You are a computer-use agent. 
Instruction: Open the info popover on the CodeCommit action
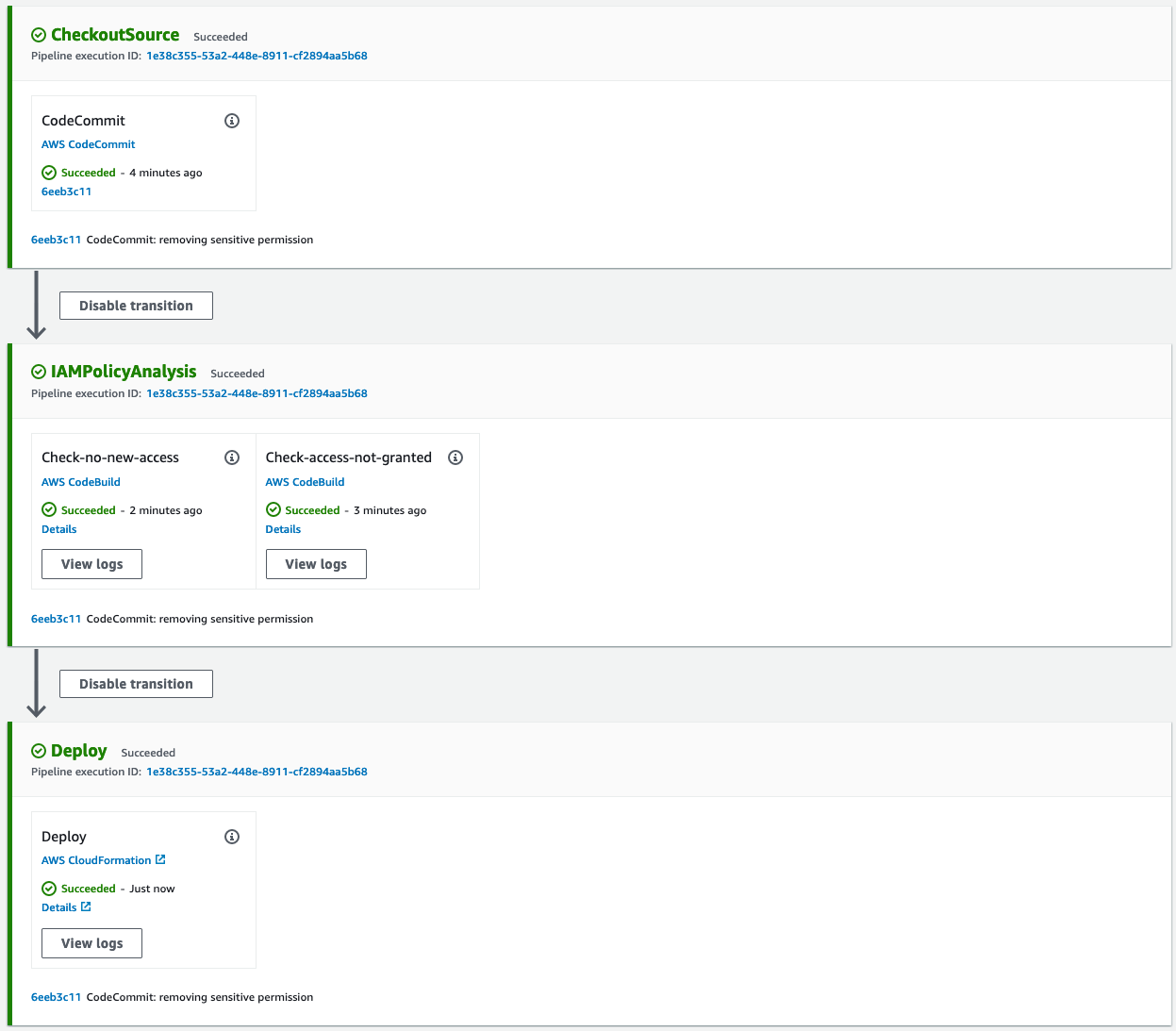coord(232,121)
